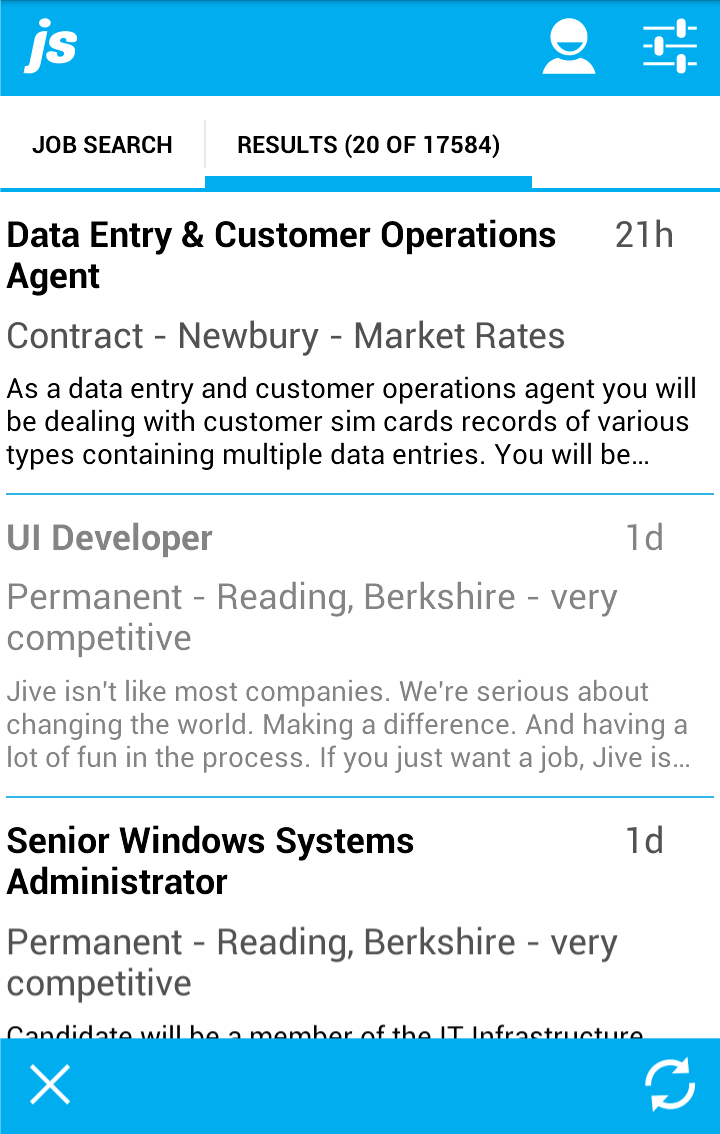Tap UI Developer's Permanent - Reading, Berkshire line
Image resolution: width=720 pixels, height=1134 pixels.
(312, 617)
